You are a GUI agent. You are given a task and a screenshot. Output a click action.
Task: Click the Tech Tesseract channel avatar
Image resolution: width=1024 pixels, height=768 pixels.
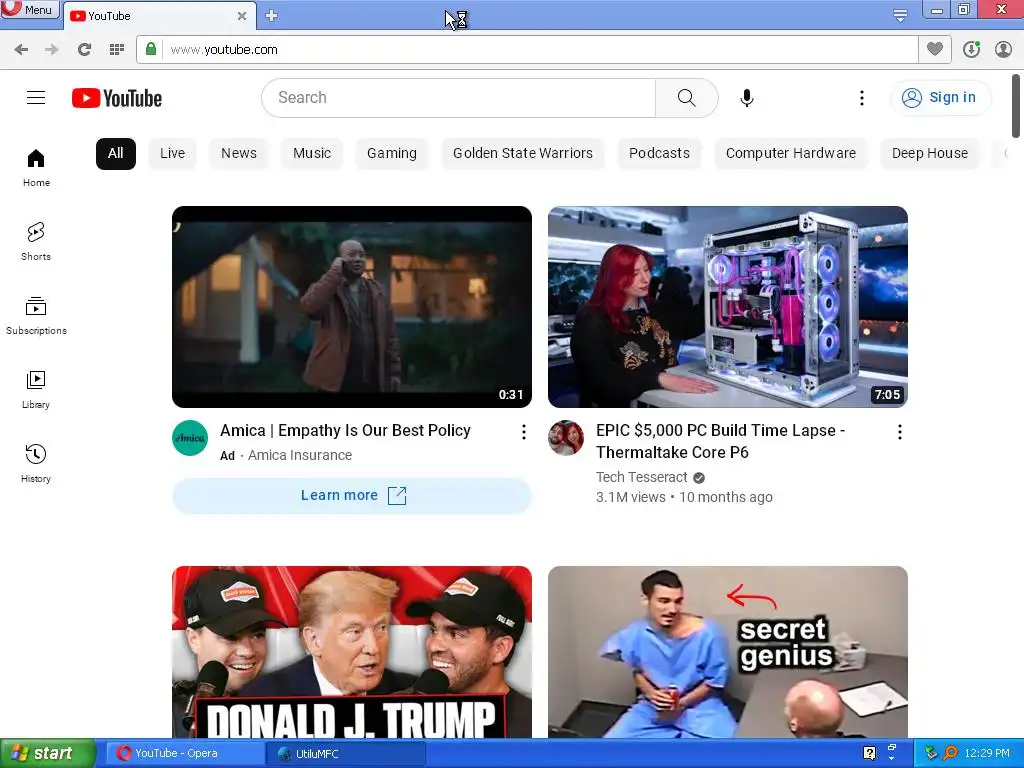click(x=566, y=438)
